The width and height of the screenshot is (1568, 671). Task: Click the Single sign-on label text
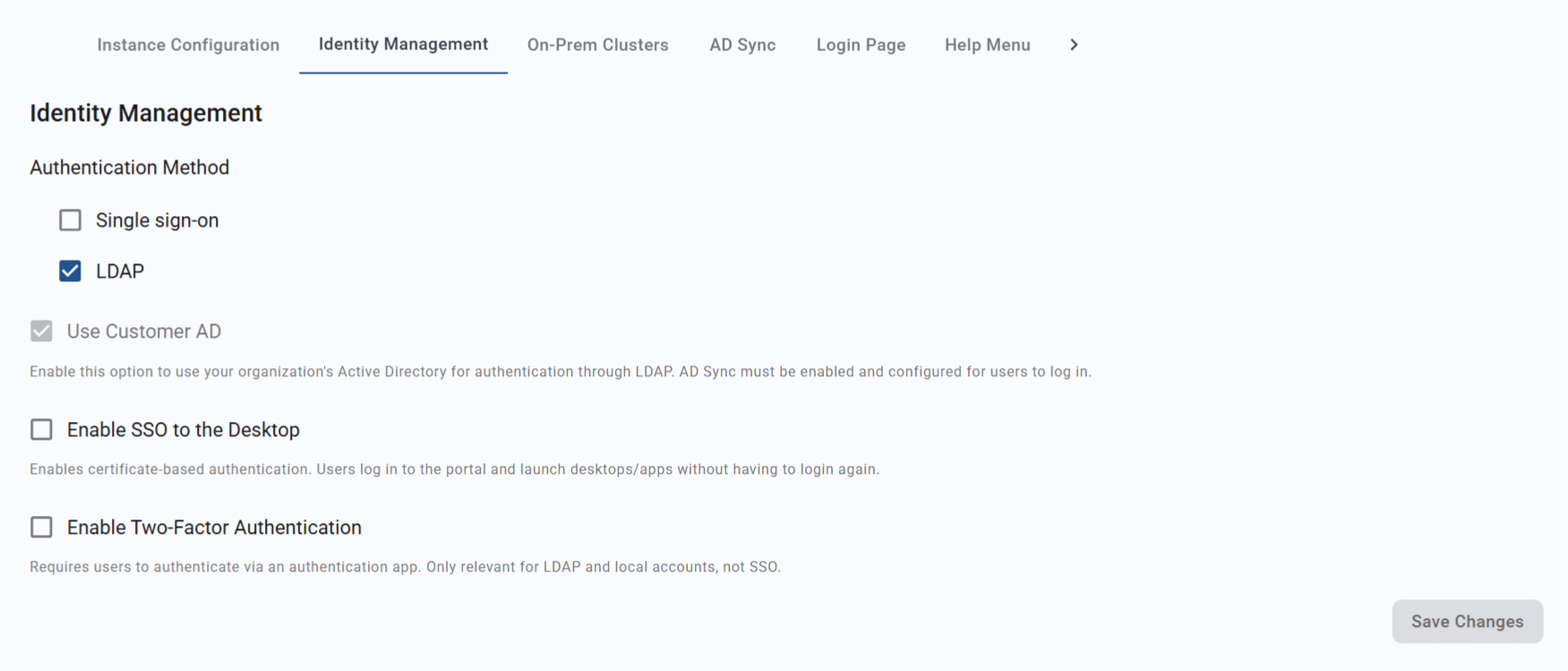point(157,219)
